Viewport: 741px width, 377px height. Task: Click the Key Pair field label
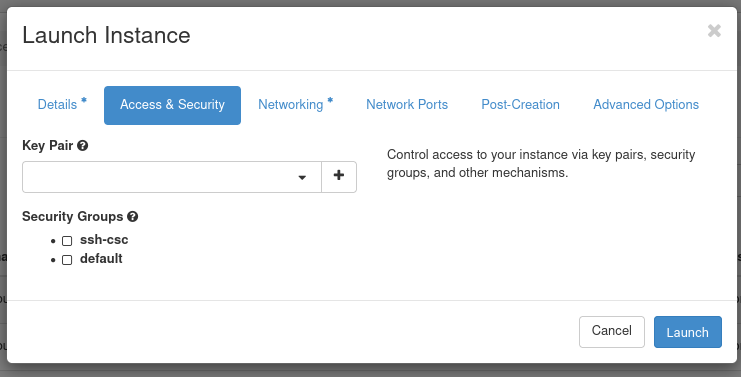(x=48, y=146)
